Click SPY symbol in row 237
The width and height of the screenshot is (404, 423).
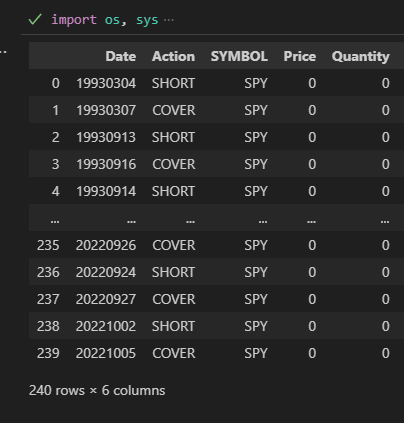point(256,299)
